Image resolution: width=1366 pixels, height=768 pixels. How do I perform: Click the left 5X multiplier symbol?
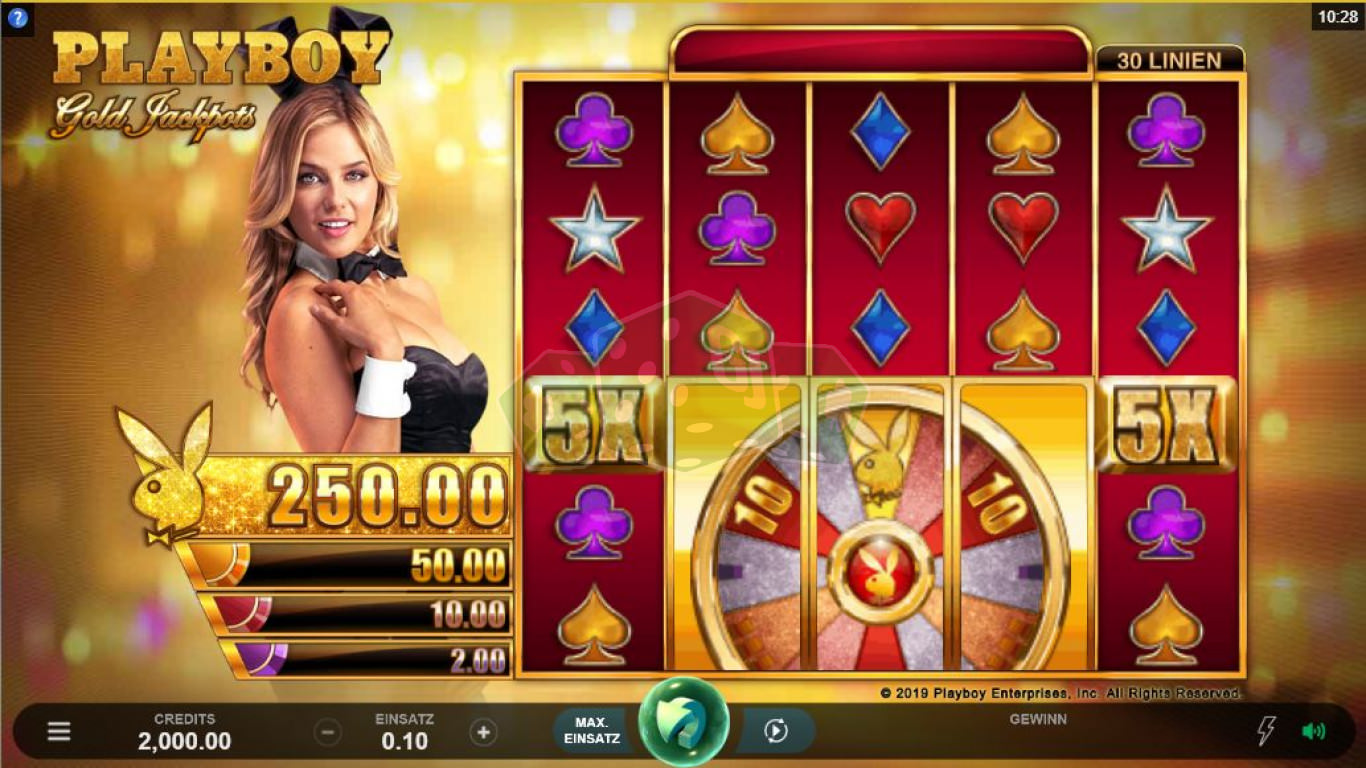tap(594, 424)
